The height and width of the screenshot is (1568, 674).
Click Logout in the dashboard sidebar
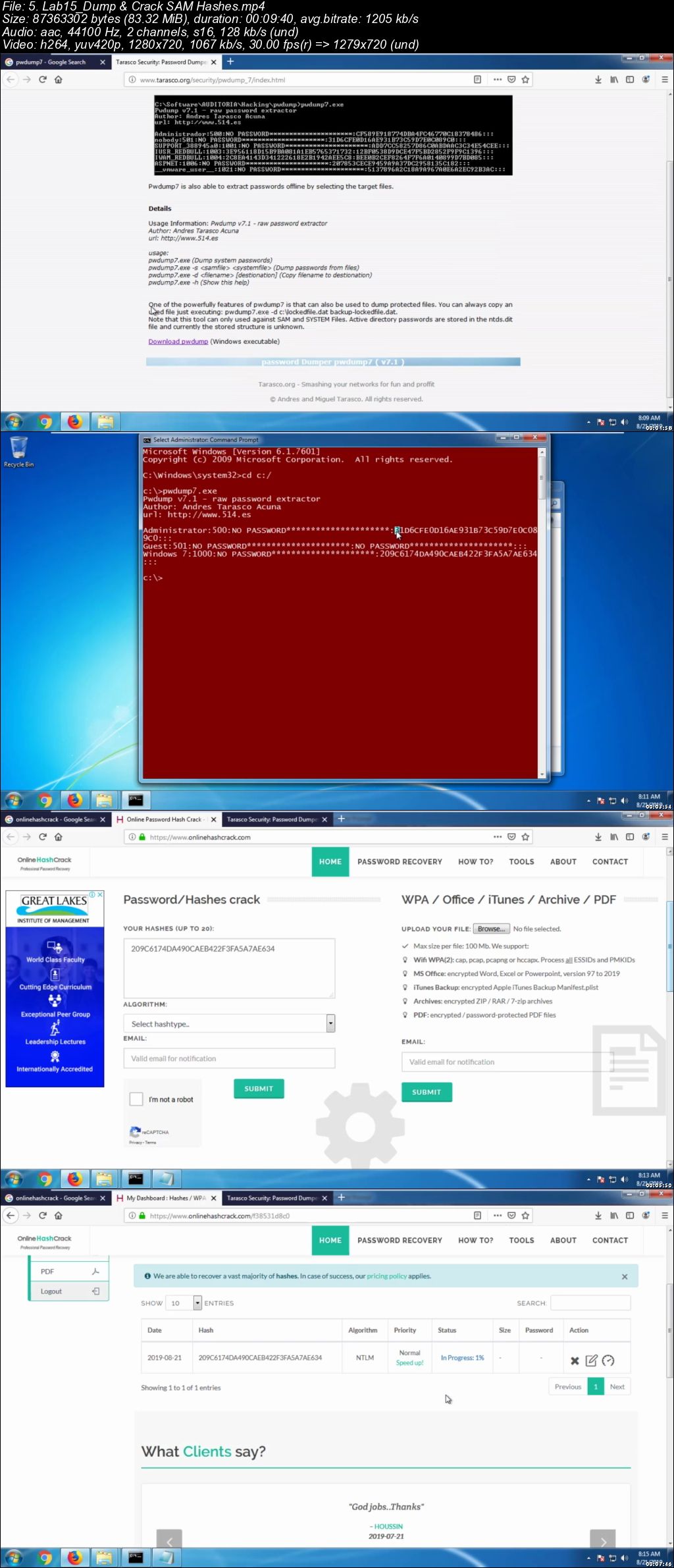pyautogui.click(x=68, y=1291)
